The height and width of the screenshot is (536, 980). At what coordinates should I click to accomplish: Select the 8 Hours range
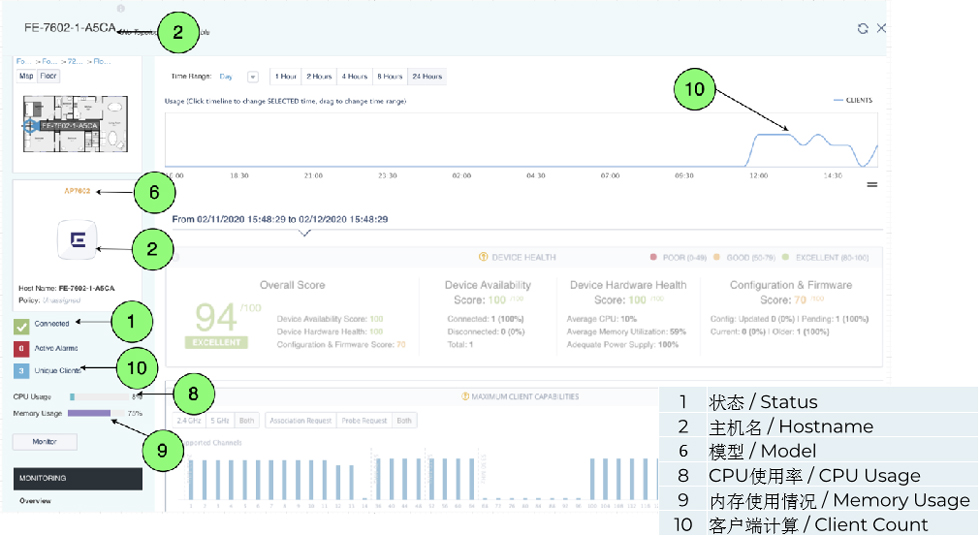(390, 77)
